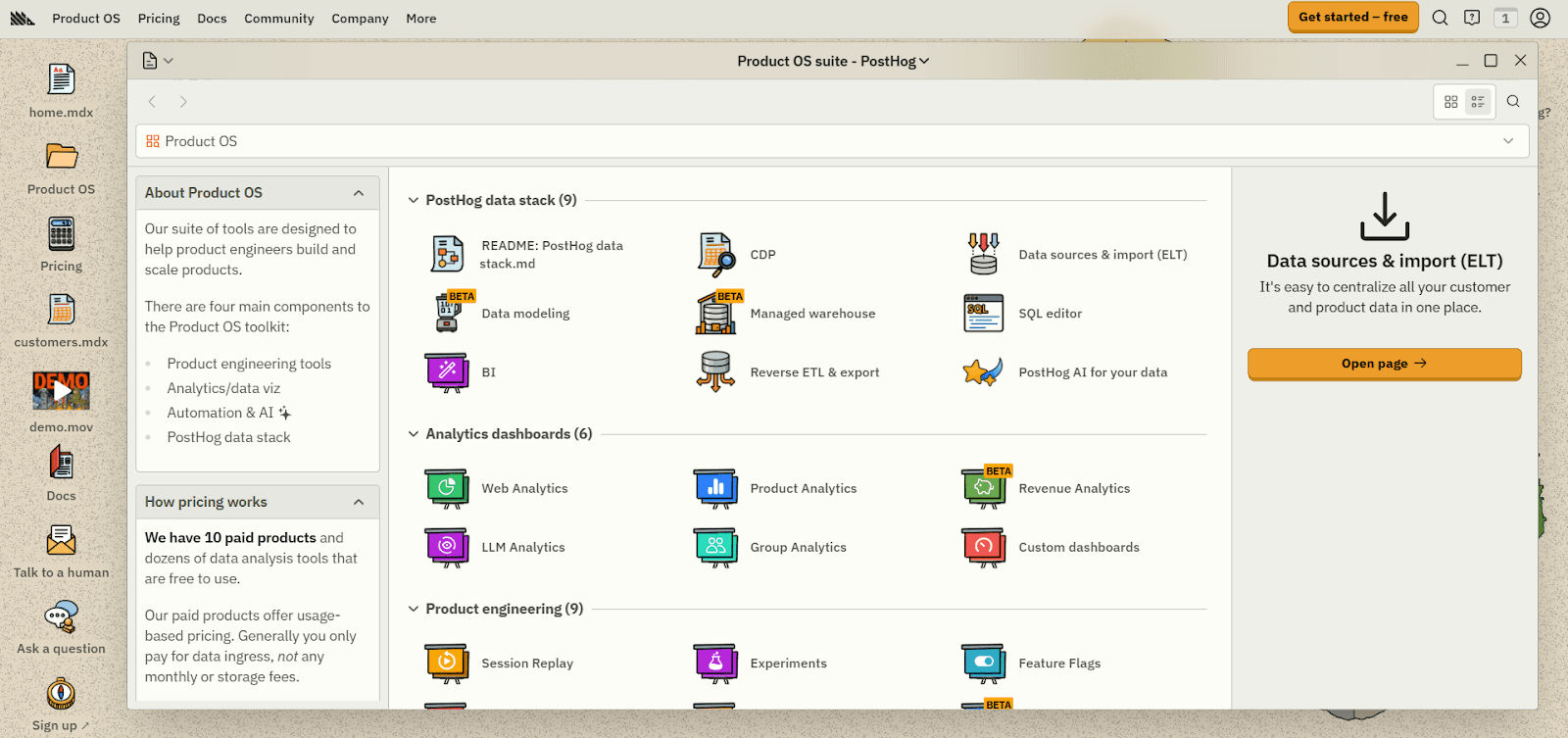Open the Experiments icon
Viewport: 1568px width, 738px height.
coord(716,664)
